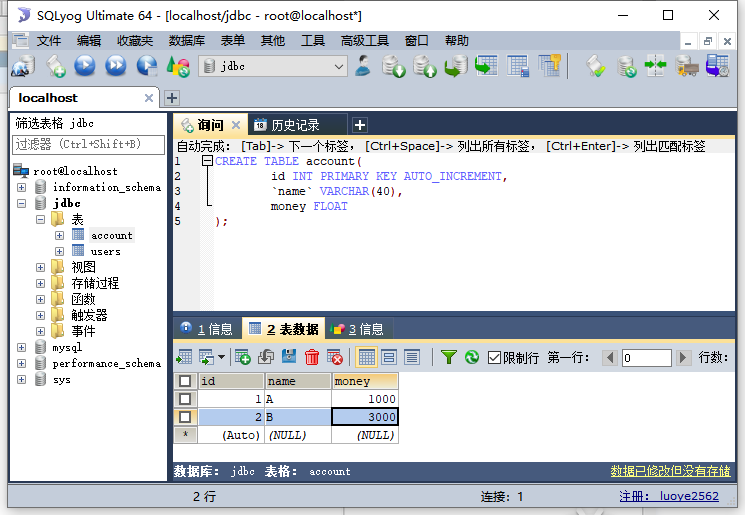Expand the information_schema database
This screenshot has height=515, width=745.
coord(21,187)
